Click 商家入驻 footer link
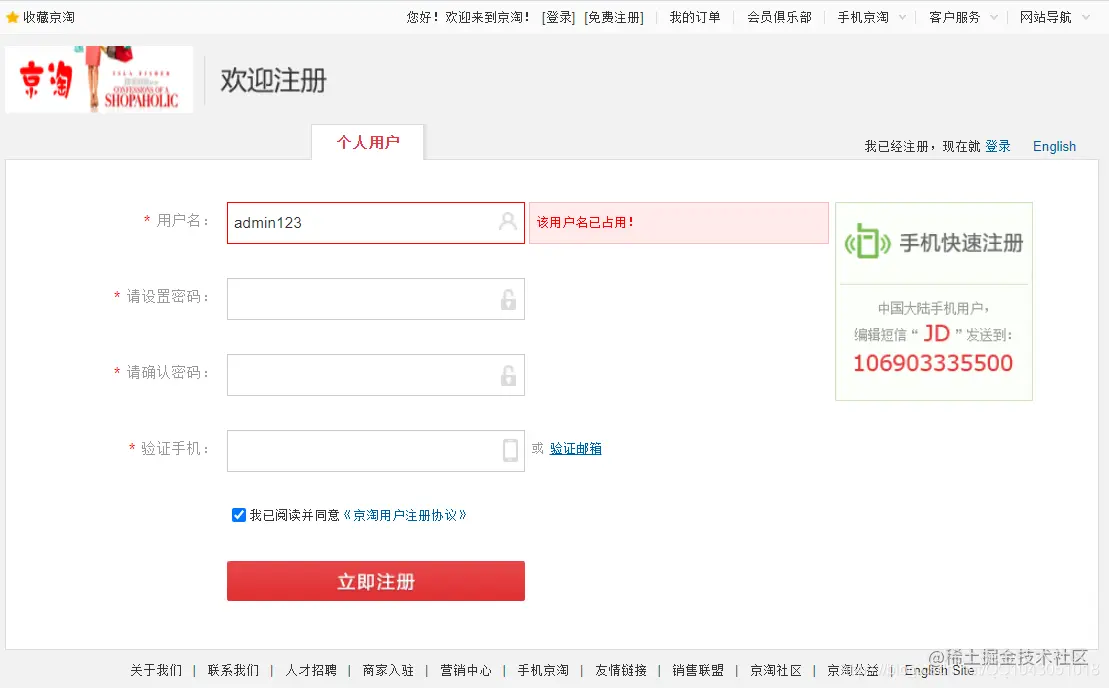 tap(388, 670)
